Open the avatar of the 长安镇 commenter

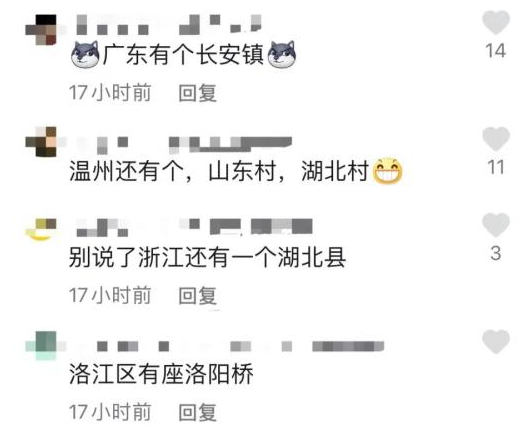41,30
